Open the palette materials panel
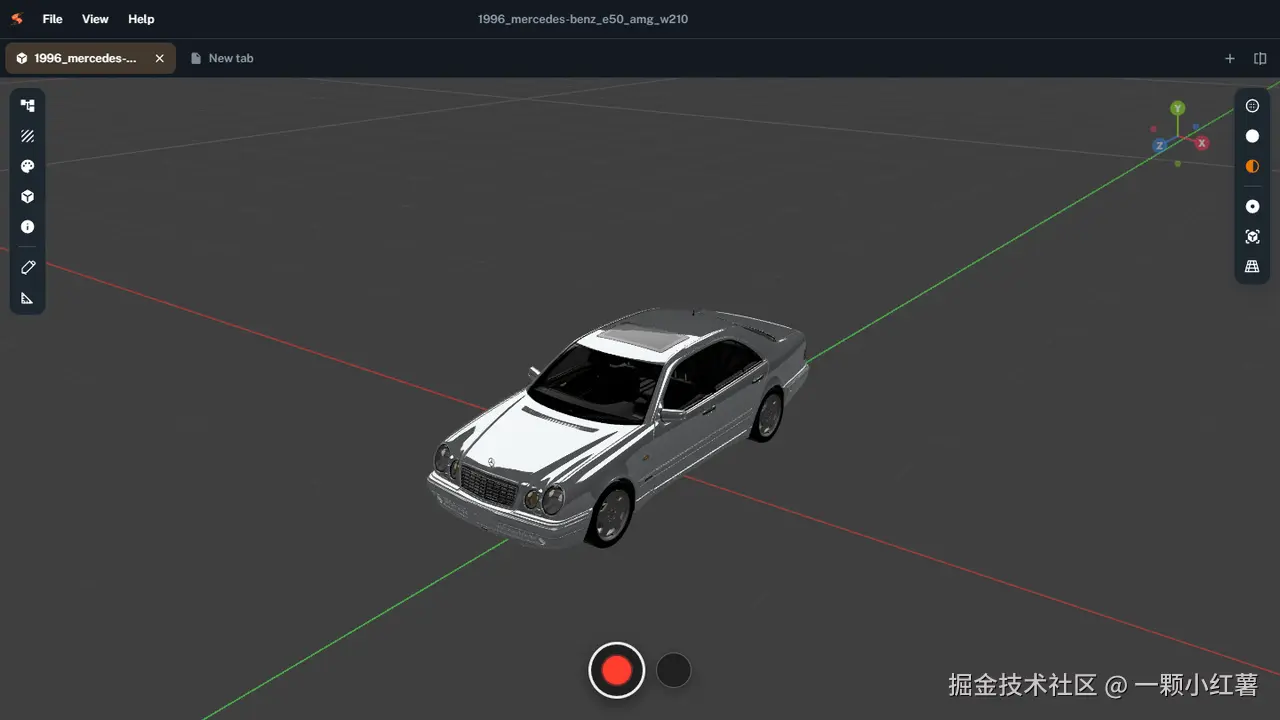This screenshot has width=1280, height=720. 27,166
